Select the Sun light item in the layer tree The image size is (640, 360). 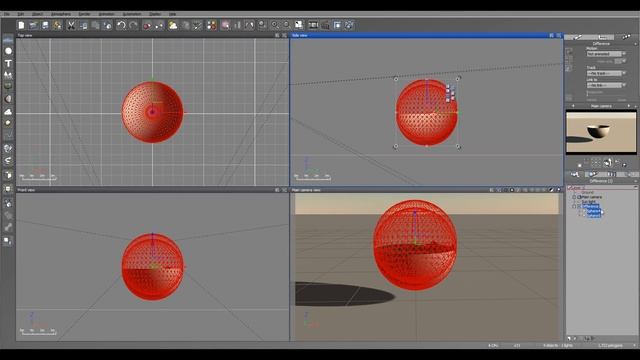click(x=589, y=202)
